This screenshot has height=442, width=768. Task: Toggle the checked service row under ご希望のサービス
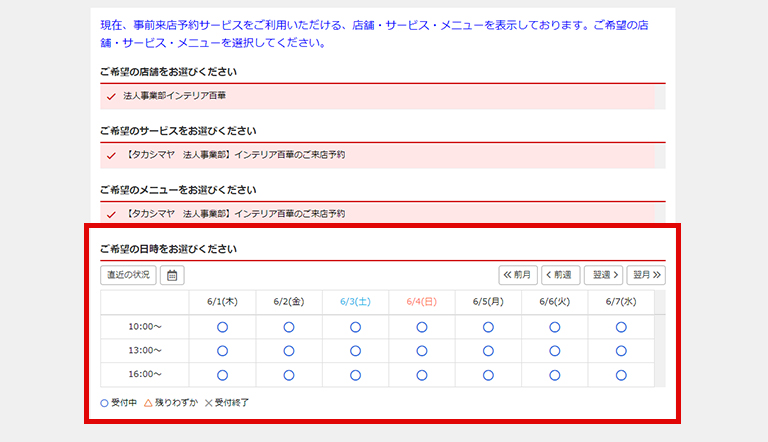click(x=380, y=155)
